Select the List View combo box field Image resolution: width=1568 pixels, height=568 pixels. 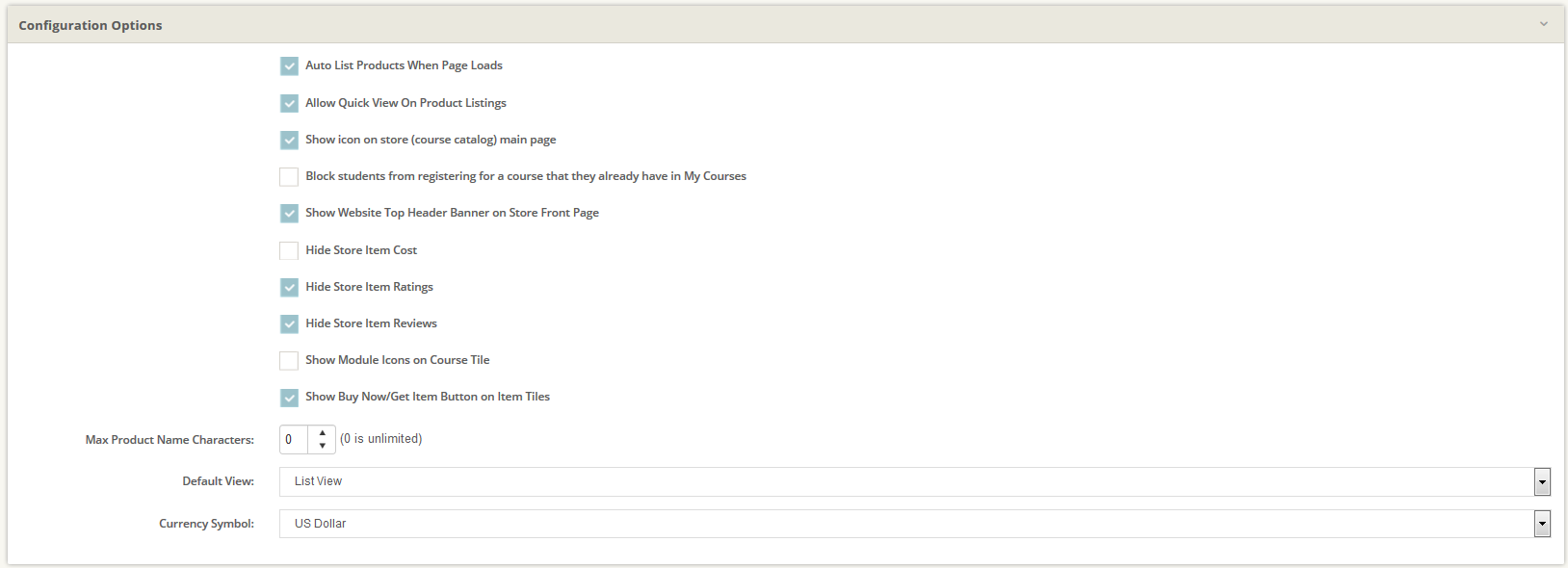(905, 481)
